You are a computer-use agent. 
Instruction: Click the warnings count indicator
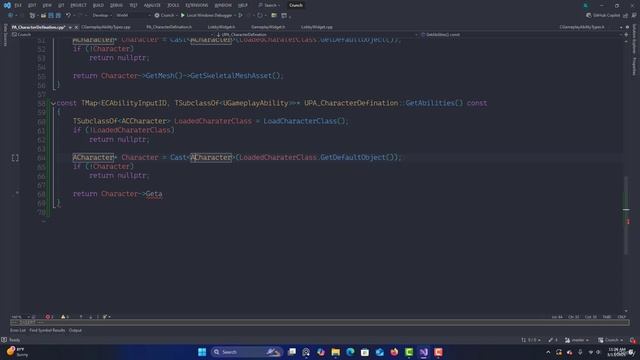pyautogui.click(x=64, y=317)
